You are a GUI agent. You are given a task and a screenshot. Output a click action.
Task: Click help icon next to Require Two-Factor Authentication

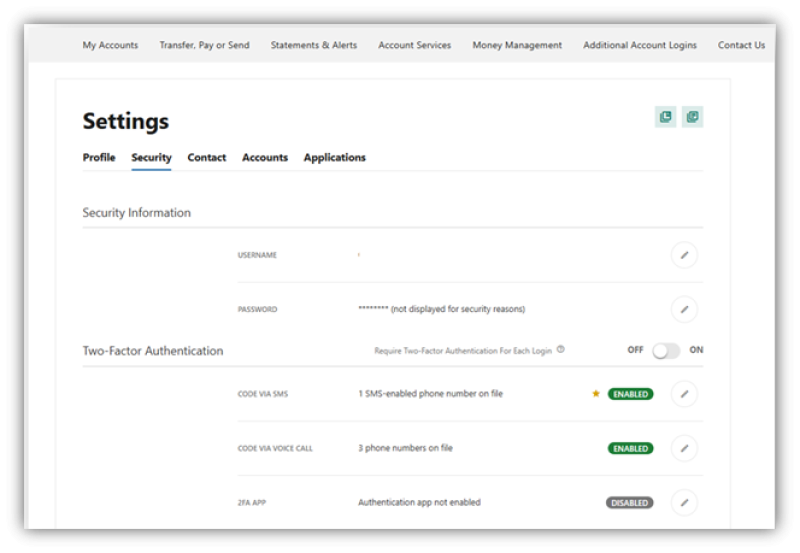(561, 350)
